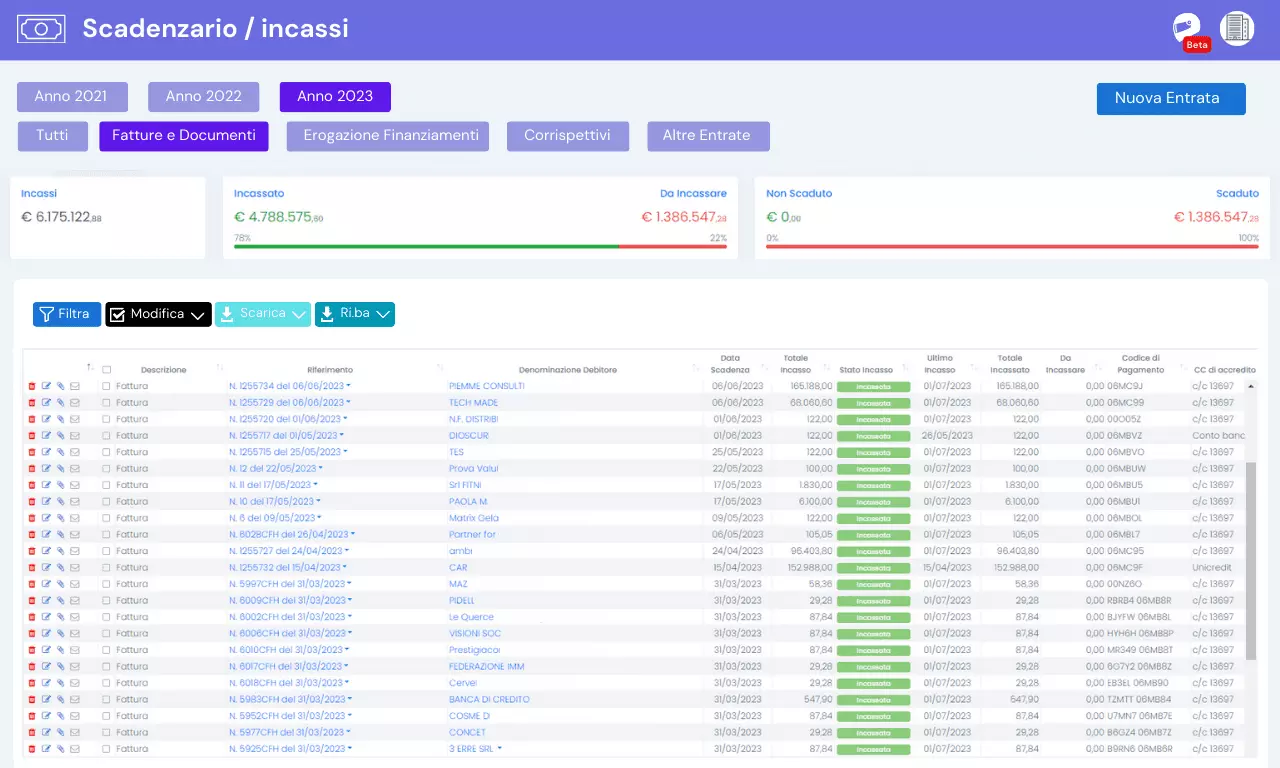Image resolution: width=1280 pixels, height=768 pixels.
Task: Open paperclip for invoice N. 6002CFH
Action: [60, 617]
